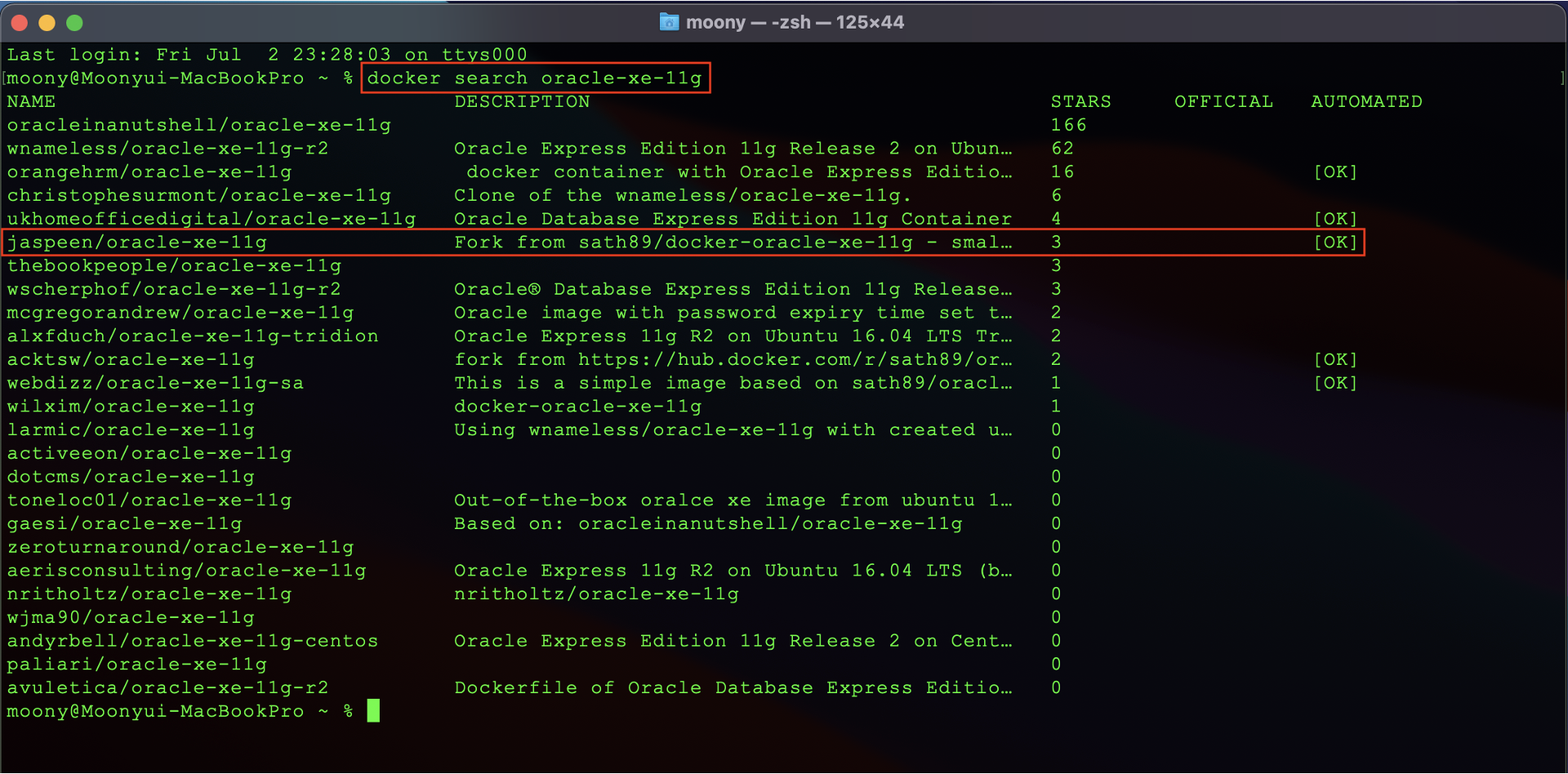Select 'wscherphof/oracle-xe-11g-r2' image name
1568x774 pixels.
[174, 290]
